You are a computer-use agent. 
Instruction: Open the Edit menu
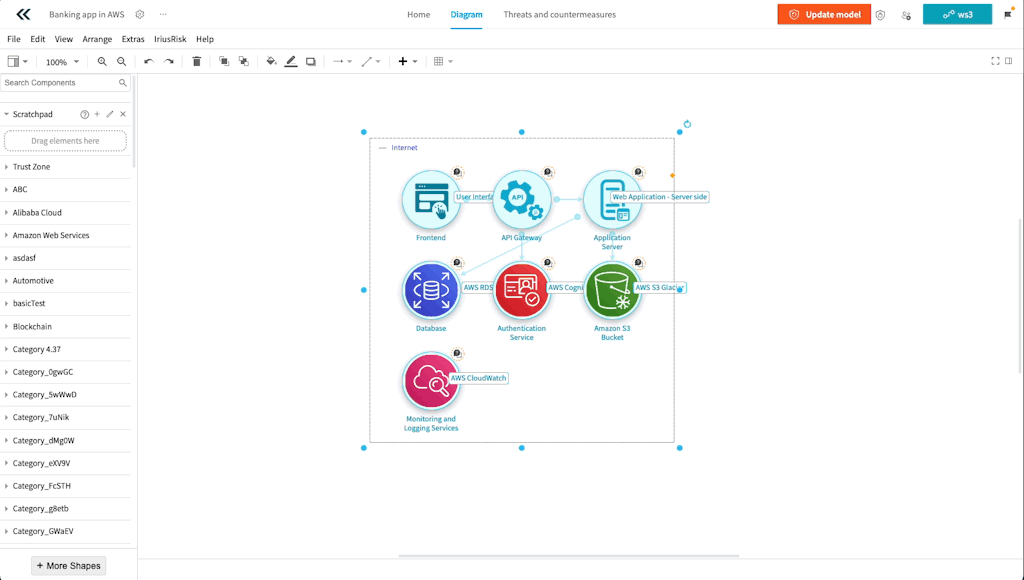pos(38,39)
